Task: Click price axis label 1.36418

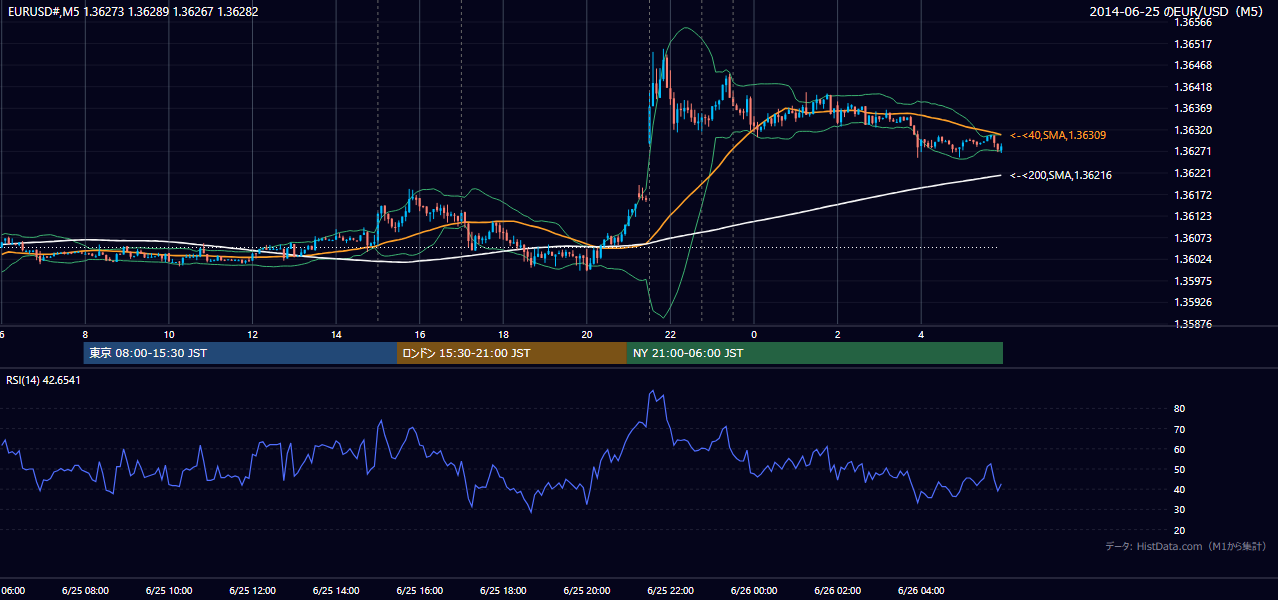Action: [x=1193, y=87]
